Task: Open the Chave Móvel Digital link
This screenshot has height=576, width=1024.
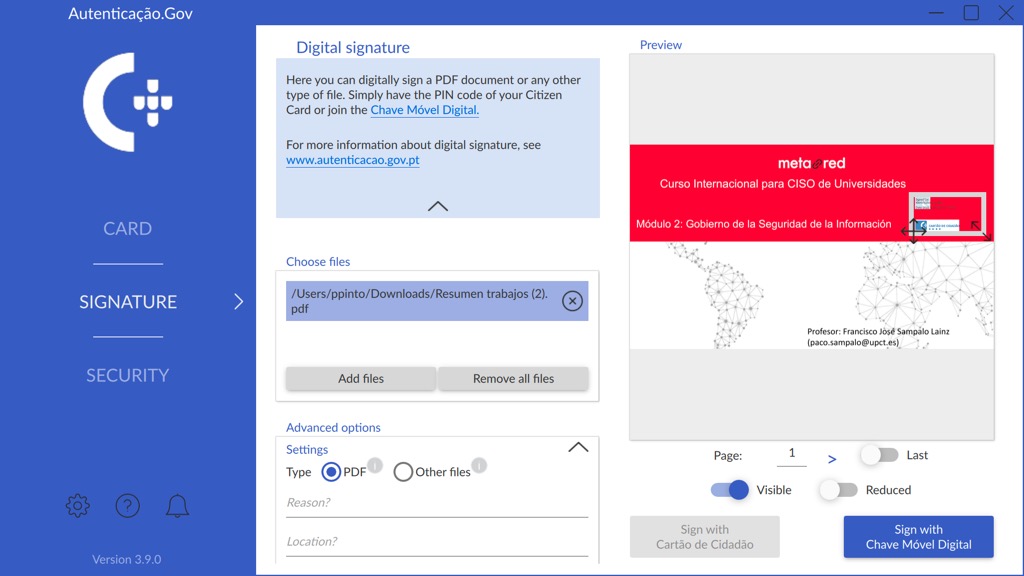Action: coord(424,110)
